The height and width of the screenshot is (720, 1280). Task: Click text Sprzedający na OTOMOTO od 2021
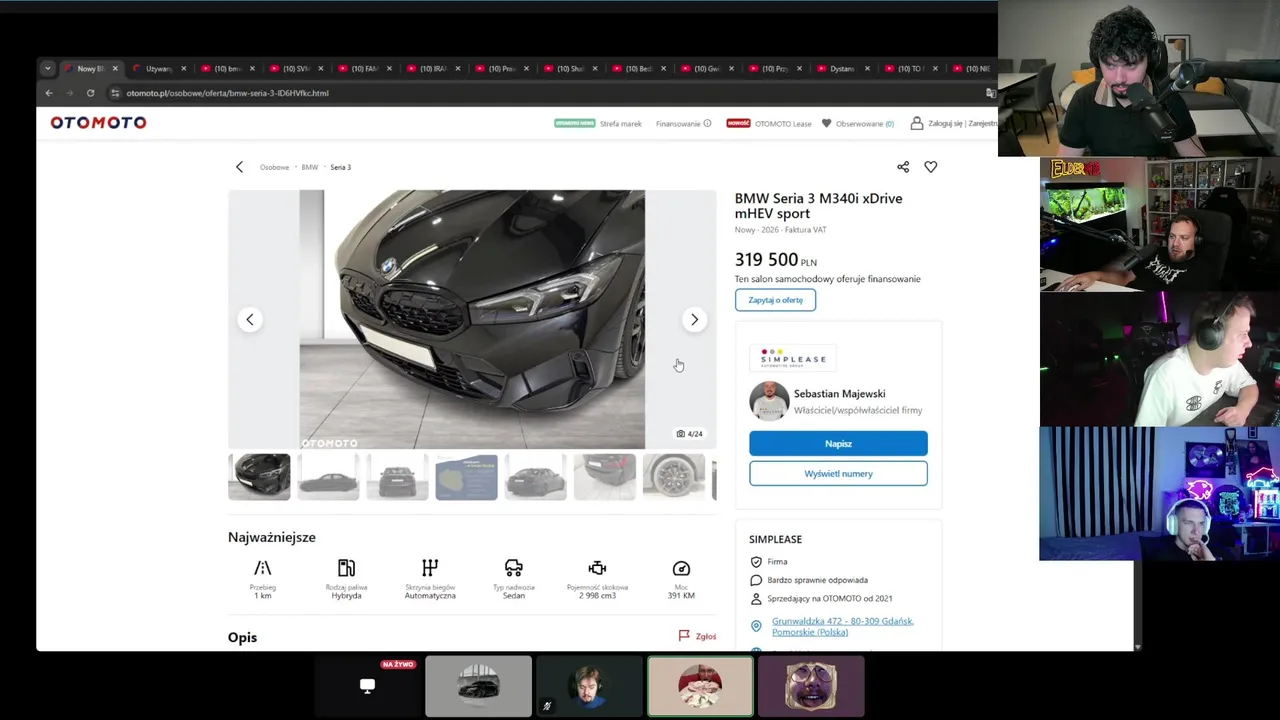pos(830,599)
